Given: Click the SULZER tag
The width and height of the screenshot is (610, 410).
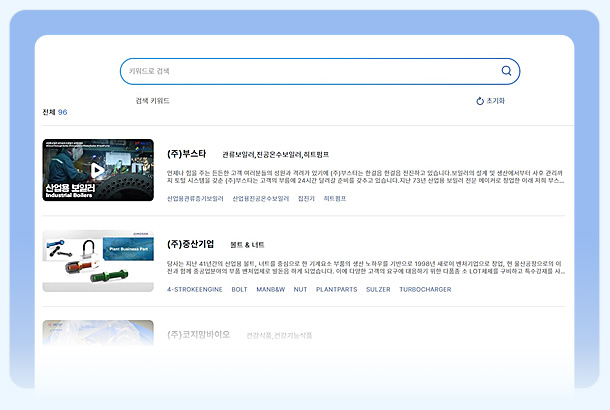Looking at the screenshot, I should [x=377, y=288].
